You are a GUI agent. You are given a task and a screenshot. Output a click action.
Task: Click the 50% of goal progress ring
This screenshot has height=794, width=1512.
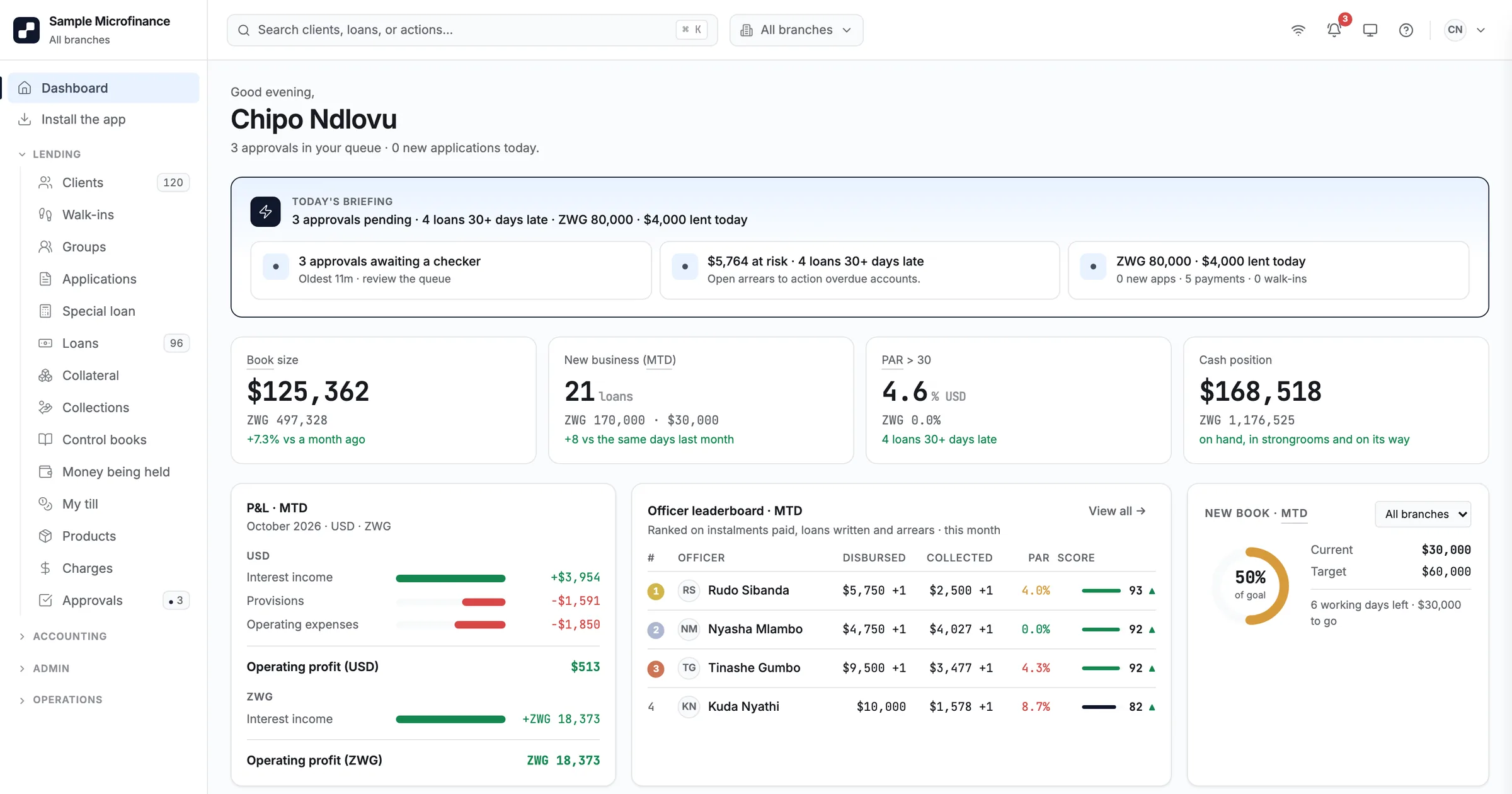coord(1250,585)
